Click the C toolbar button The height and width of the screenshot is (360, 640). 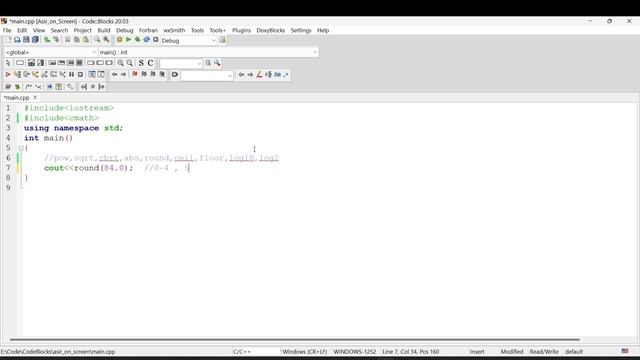point(150,63)
